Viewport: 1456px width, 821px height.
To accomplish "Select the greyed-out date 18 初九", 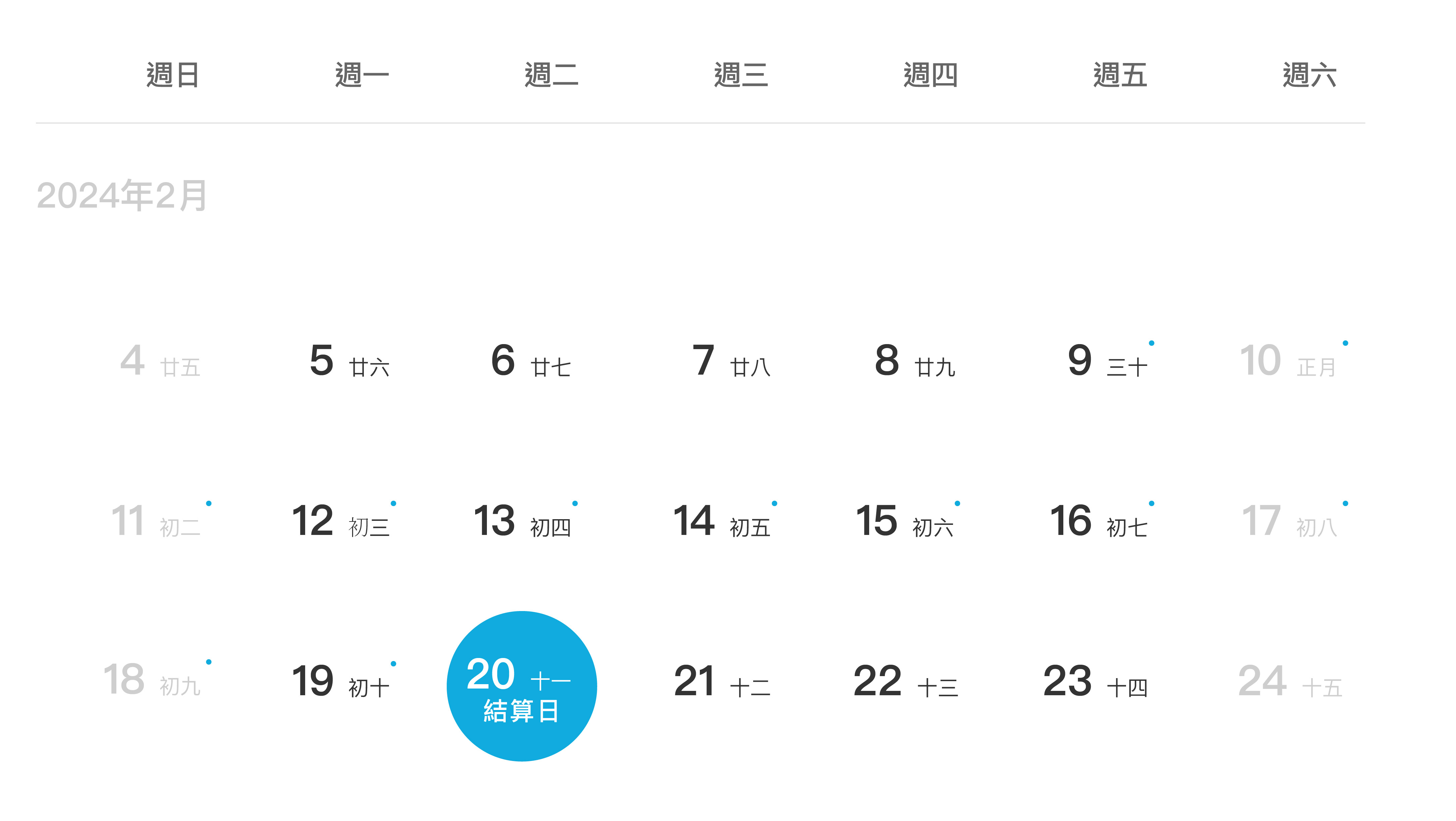I will click(152, 680).
